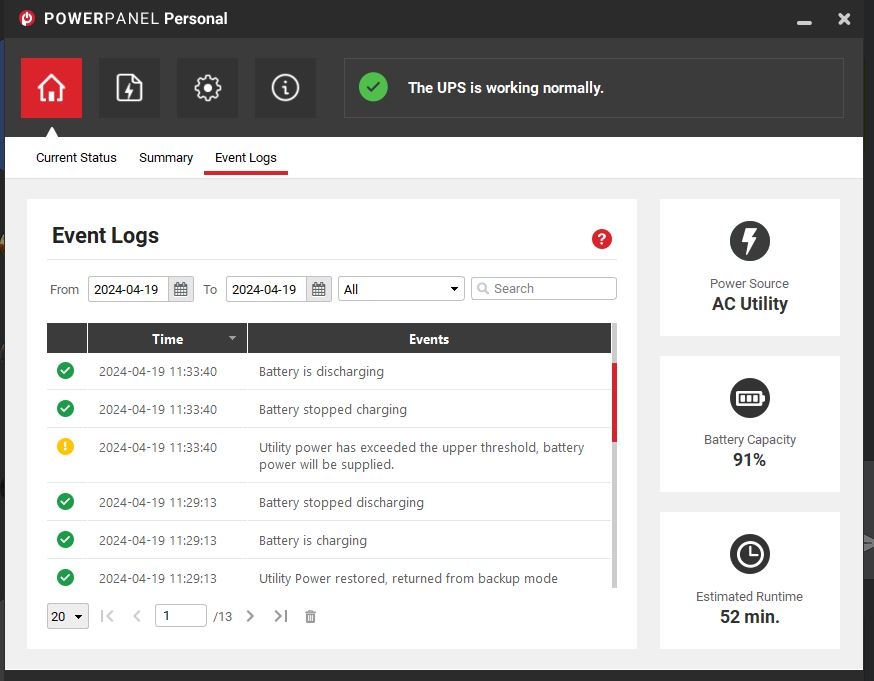Open the From date calendar picker
The image size is (874, 681).
pyautogui.click(x=181, y=289)
